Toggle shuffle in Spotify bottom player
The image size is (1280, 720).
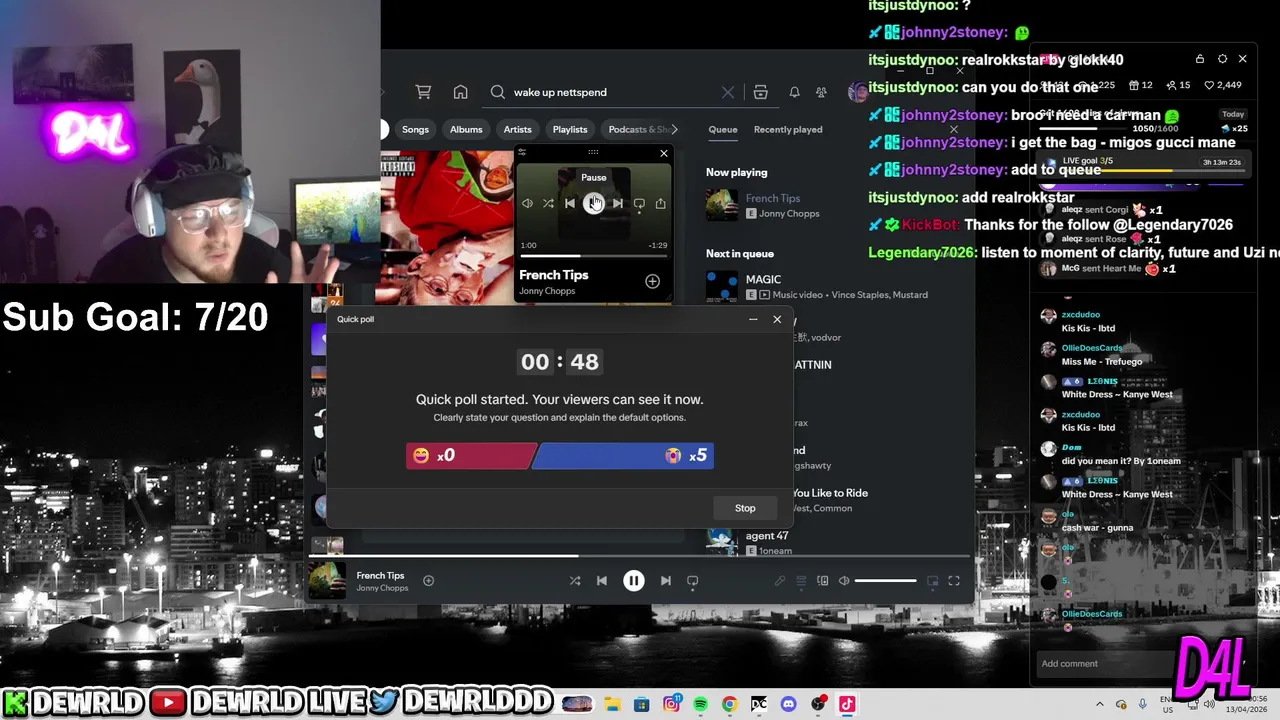point(575,580)
